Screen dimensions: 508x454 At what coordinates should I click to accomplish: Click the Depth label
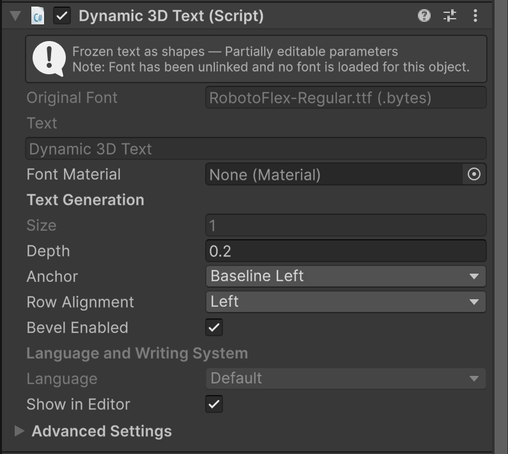(x=48, y=251)
